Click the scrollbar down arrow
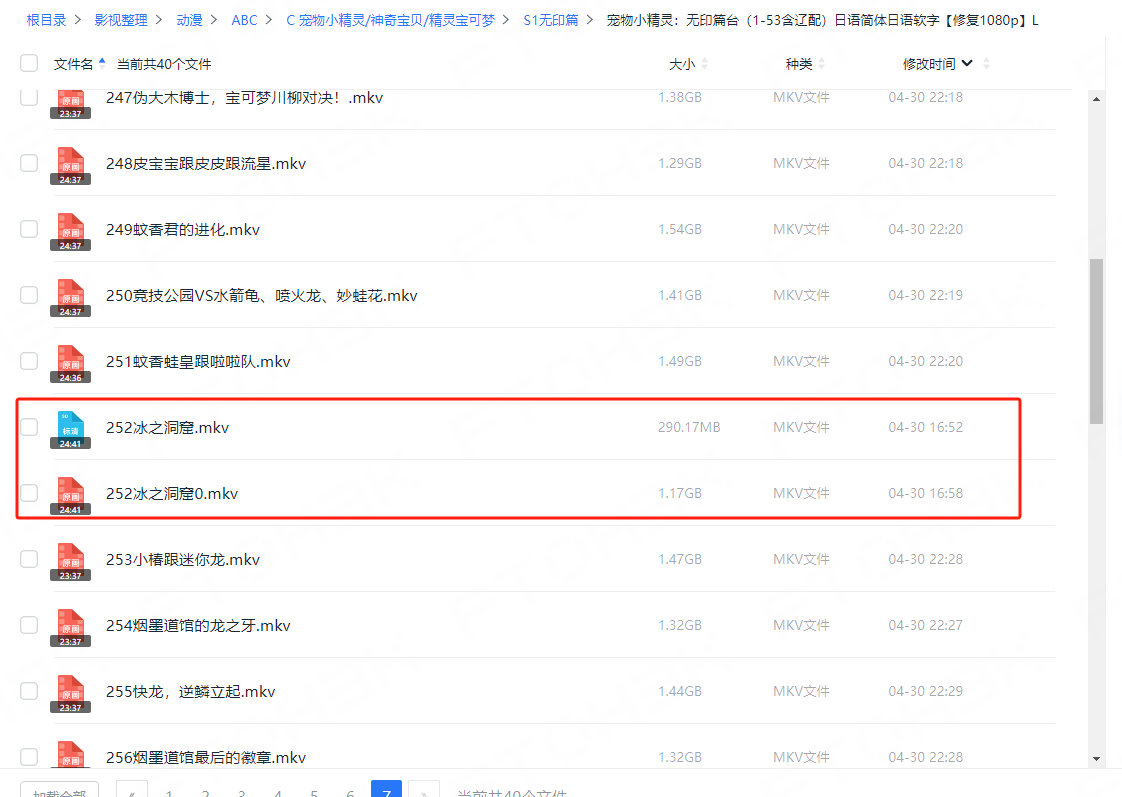Viewport: 1122px width, 797px height. 1096,759
